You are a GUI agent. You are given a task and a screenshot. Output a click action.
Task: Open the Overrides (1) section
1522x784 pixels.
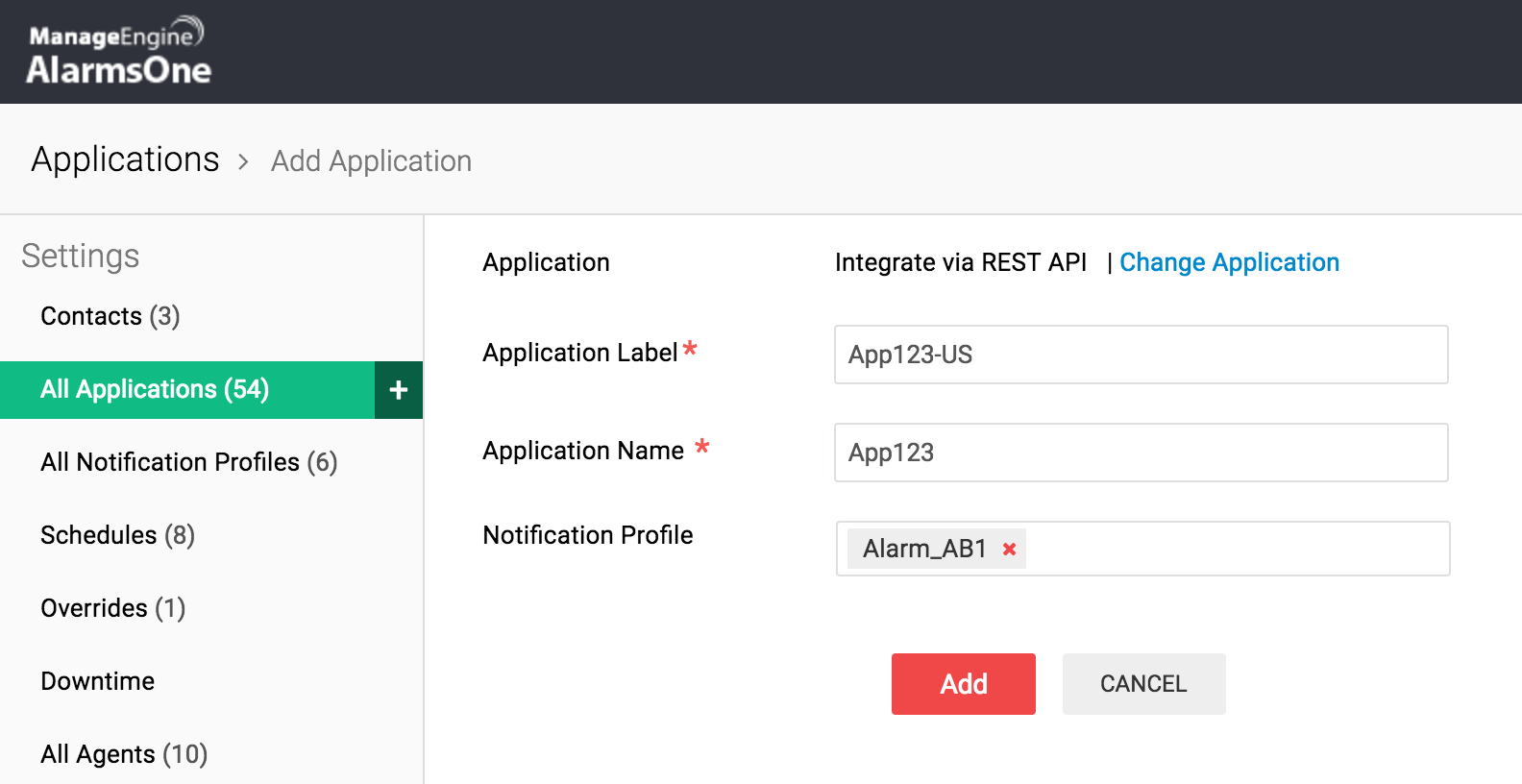(112, 608)
